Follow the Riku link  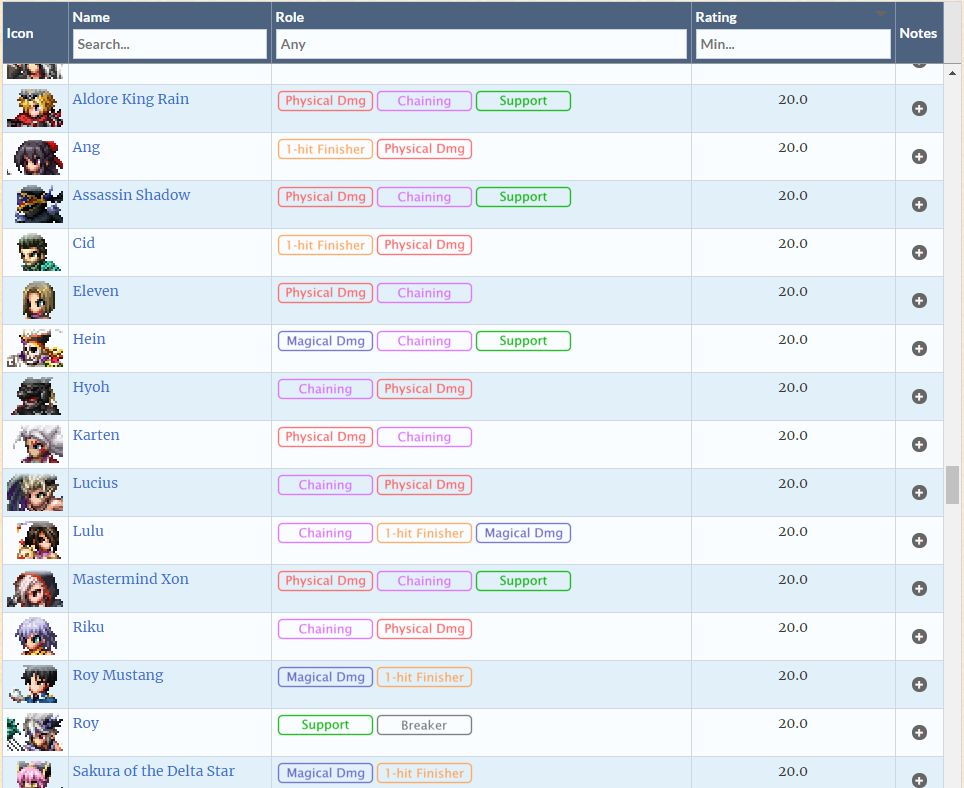[88, 626]
